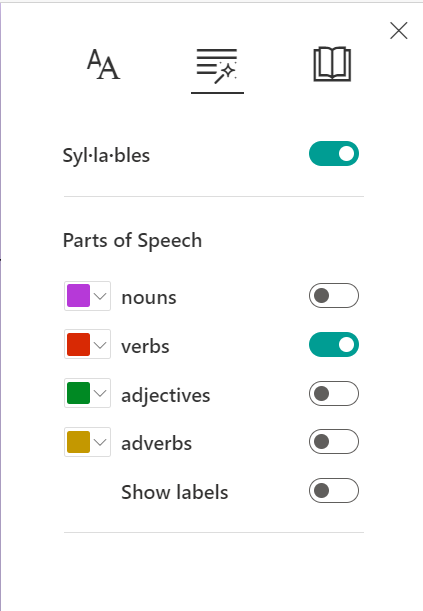
Task: Select the Grammar Options tab icon
Action: click(217, 66)
